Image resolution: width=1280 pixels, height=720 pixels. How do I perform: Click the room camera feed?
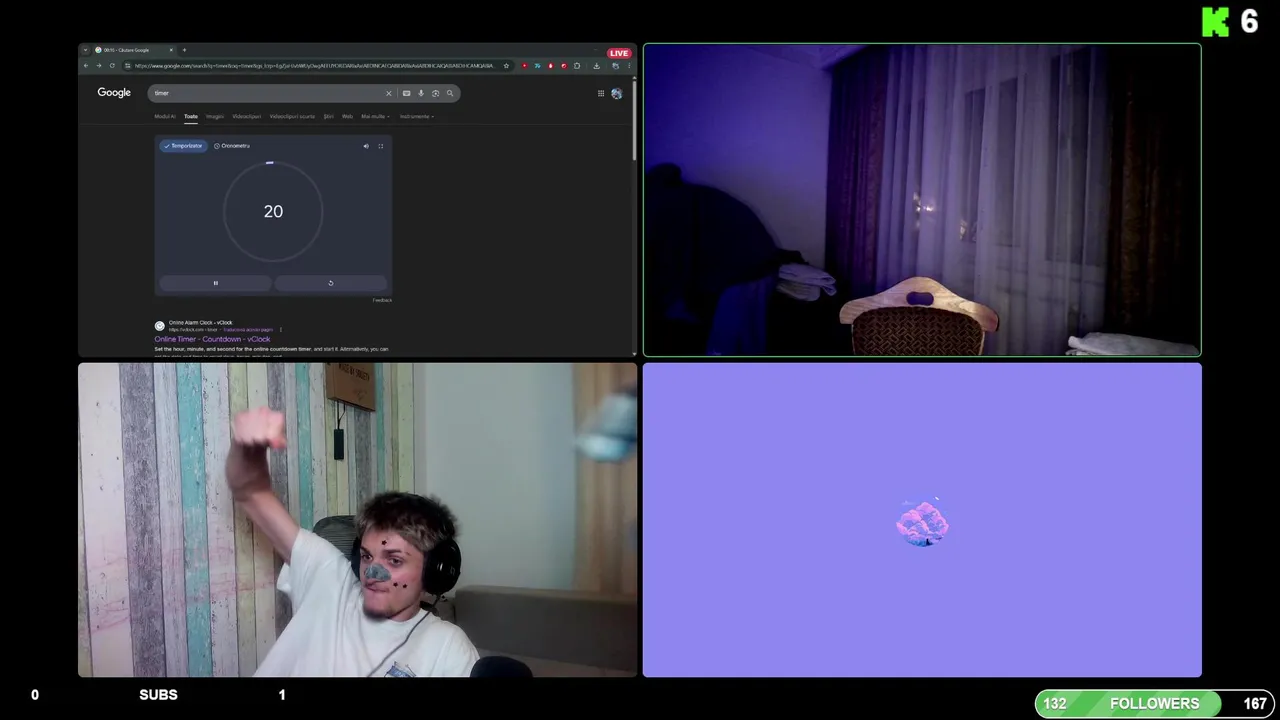click(x=922, y=200)
